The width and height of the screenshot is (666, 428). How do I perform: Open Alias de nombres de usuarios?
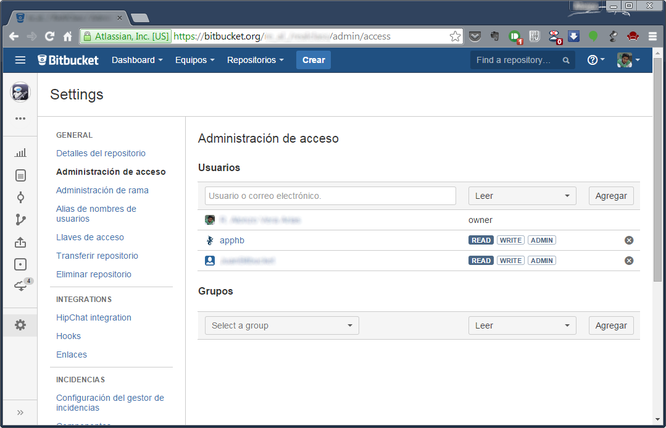tap(96, 214)
